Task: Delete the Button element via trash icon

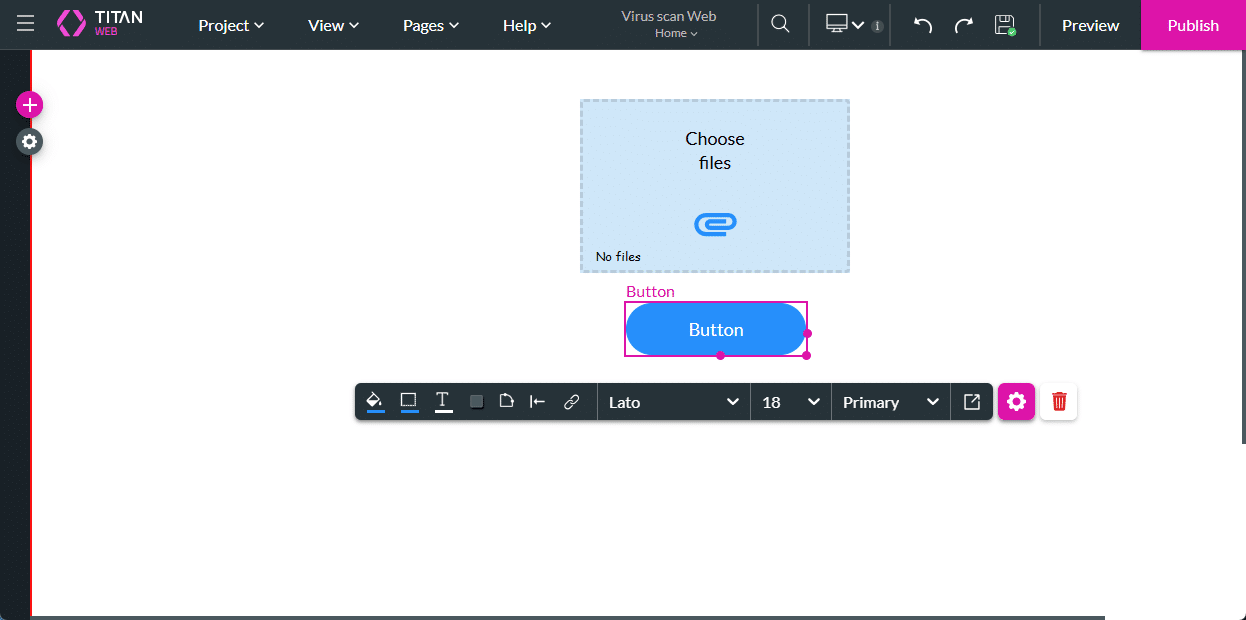Action: click(x=1058, y=401)
